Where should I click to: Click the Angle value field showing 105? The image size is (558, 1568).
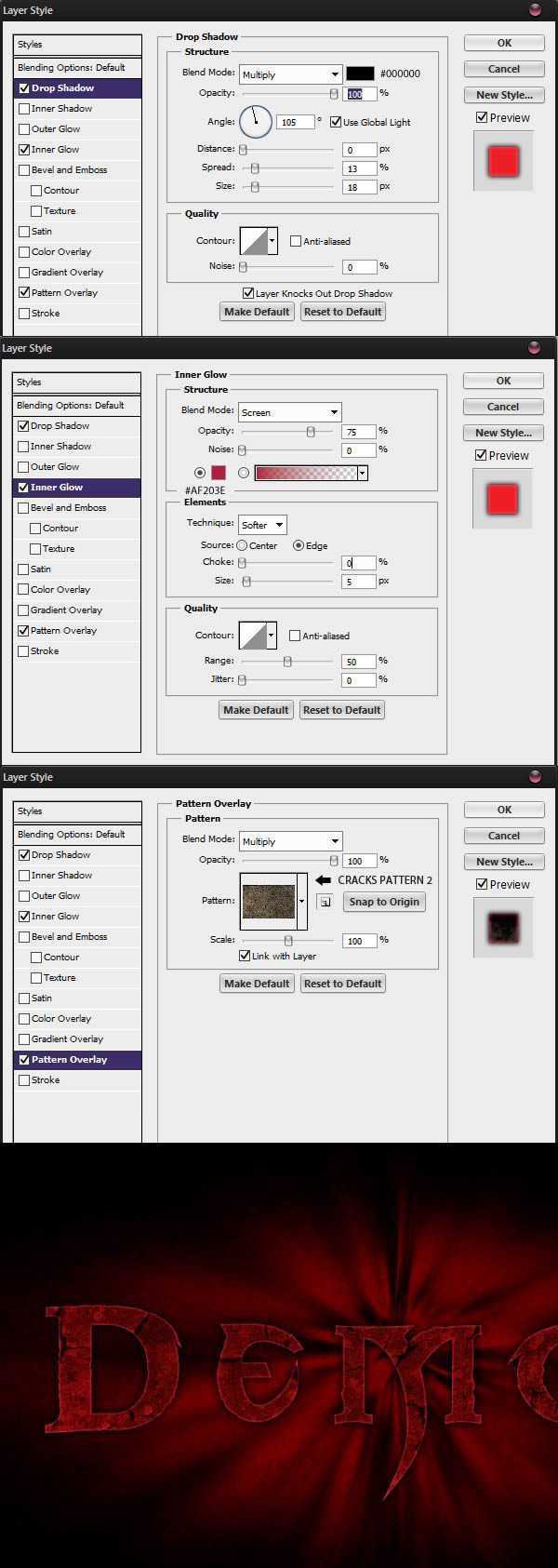point(294,122)
